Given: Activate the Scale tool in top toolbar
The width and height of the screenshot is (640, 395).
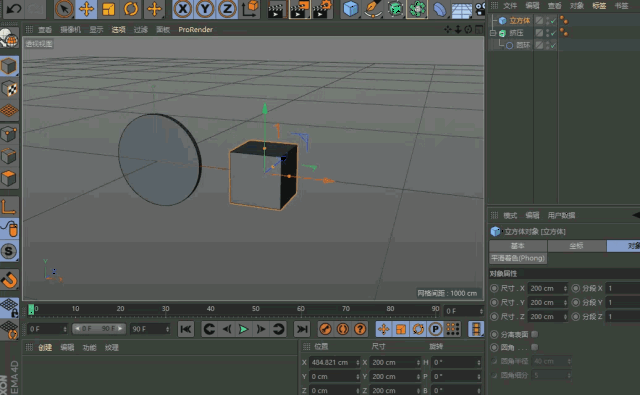Looking at the screenshot, I should pyautogui.click(x=109, y=9).
